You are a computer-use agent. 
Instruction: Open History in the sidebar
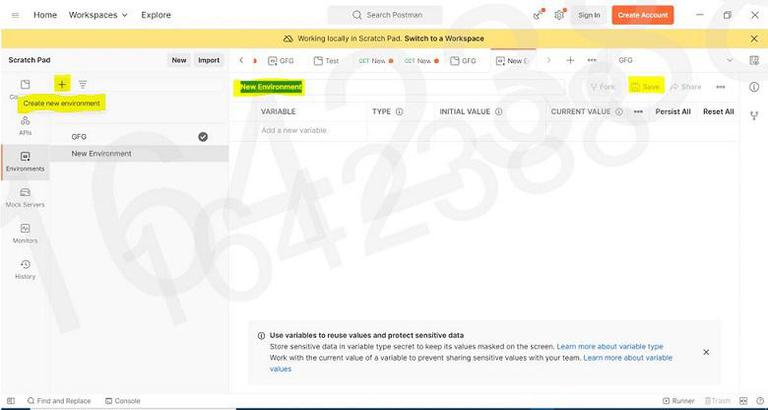tap(25, 269)
